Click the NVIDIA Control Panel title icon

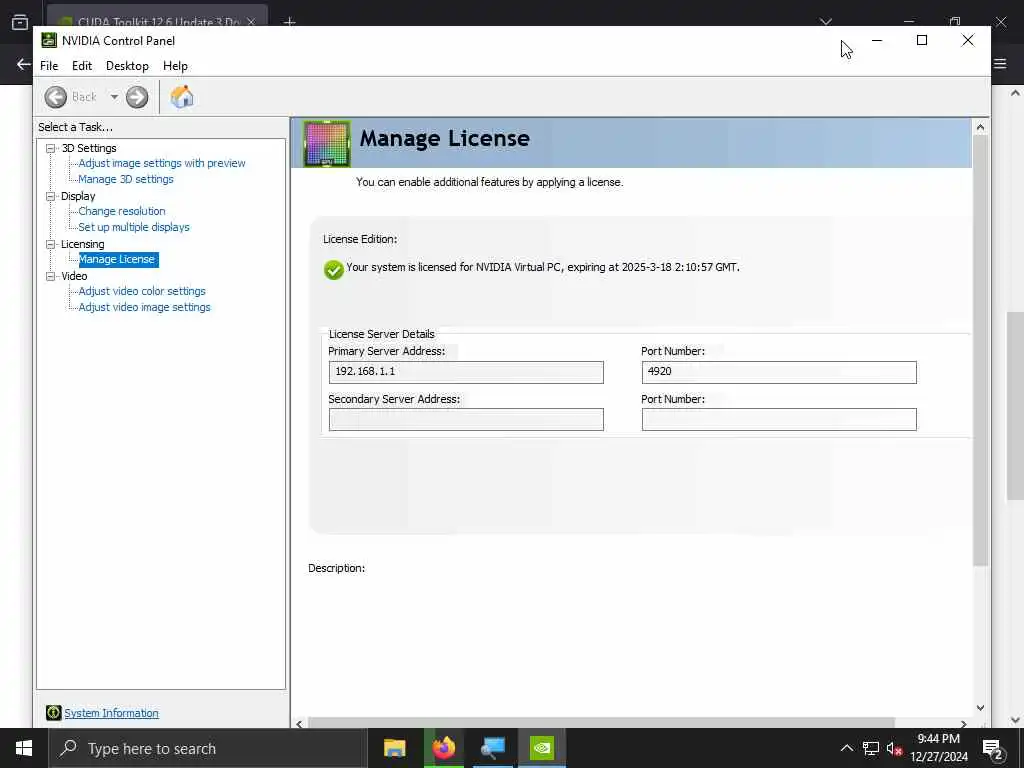pos(49,40)
